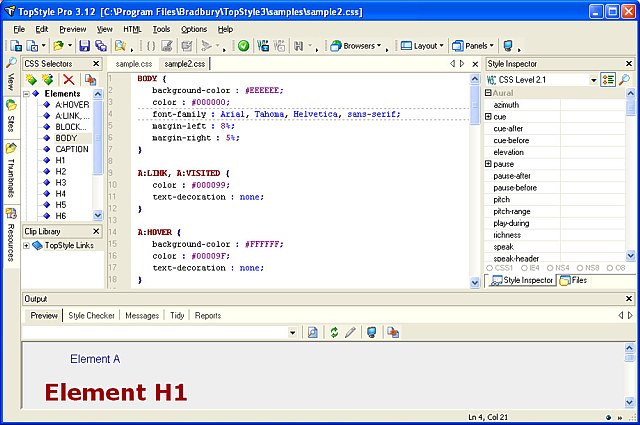The image size is (640, 425).
Task: Open the CSS Level 2.1 dropdown
Action: point(593,80)
